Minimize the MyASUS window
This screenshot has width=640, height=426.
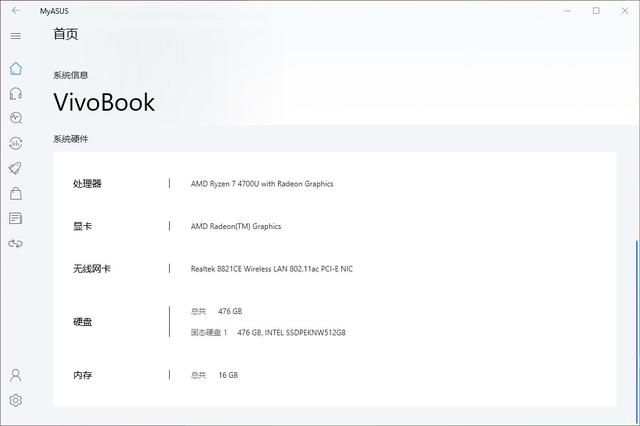[567, 11]
